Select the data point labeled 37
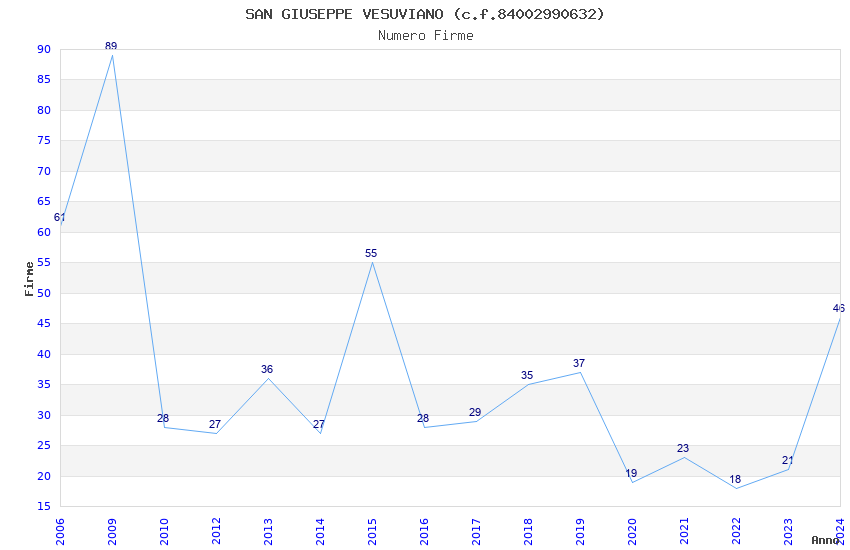 (x=580, y=372)
